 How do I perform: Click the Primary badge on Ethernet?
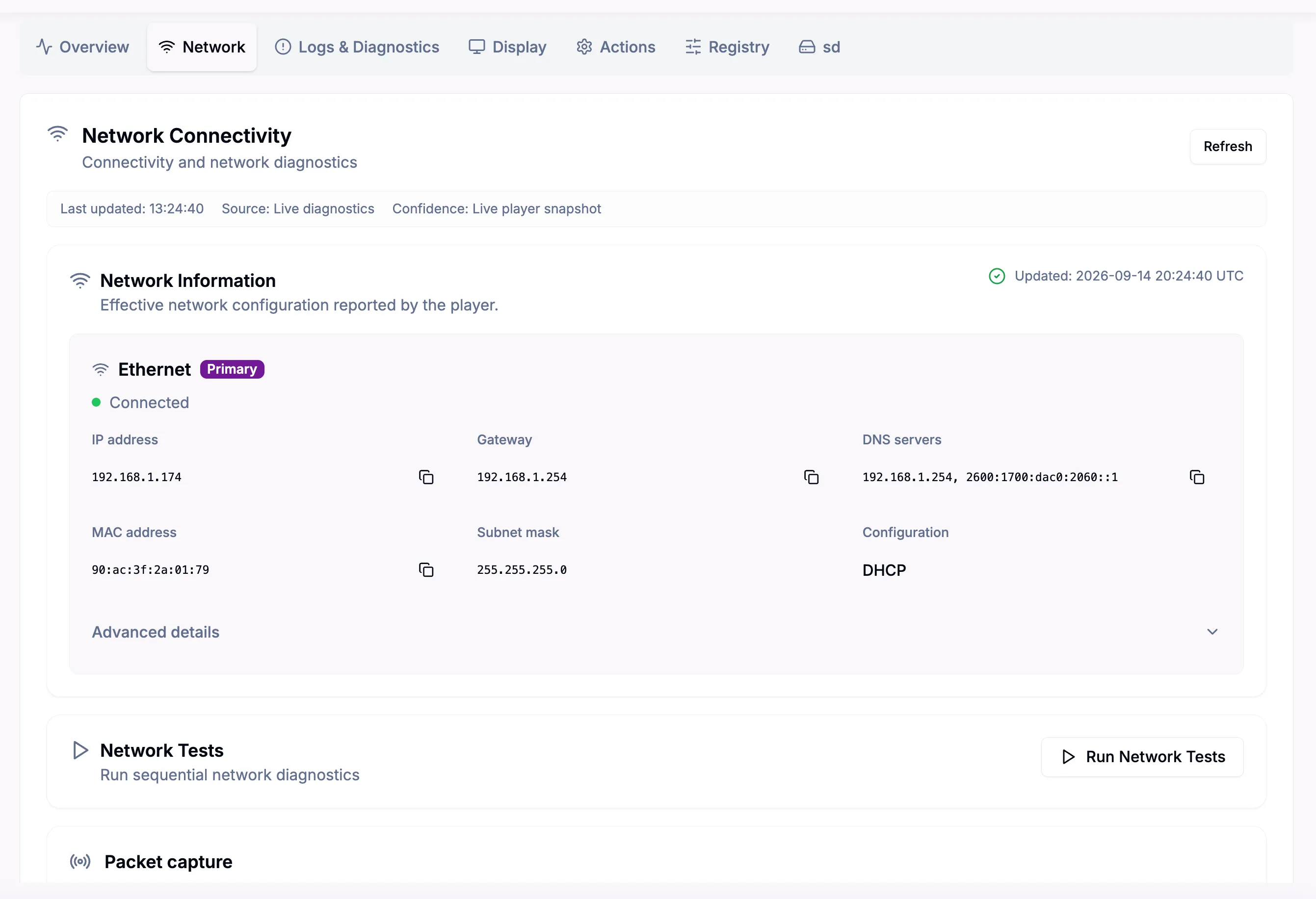pyautogui.click(x=232, y=369)
